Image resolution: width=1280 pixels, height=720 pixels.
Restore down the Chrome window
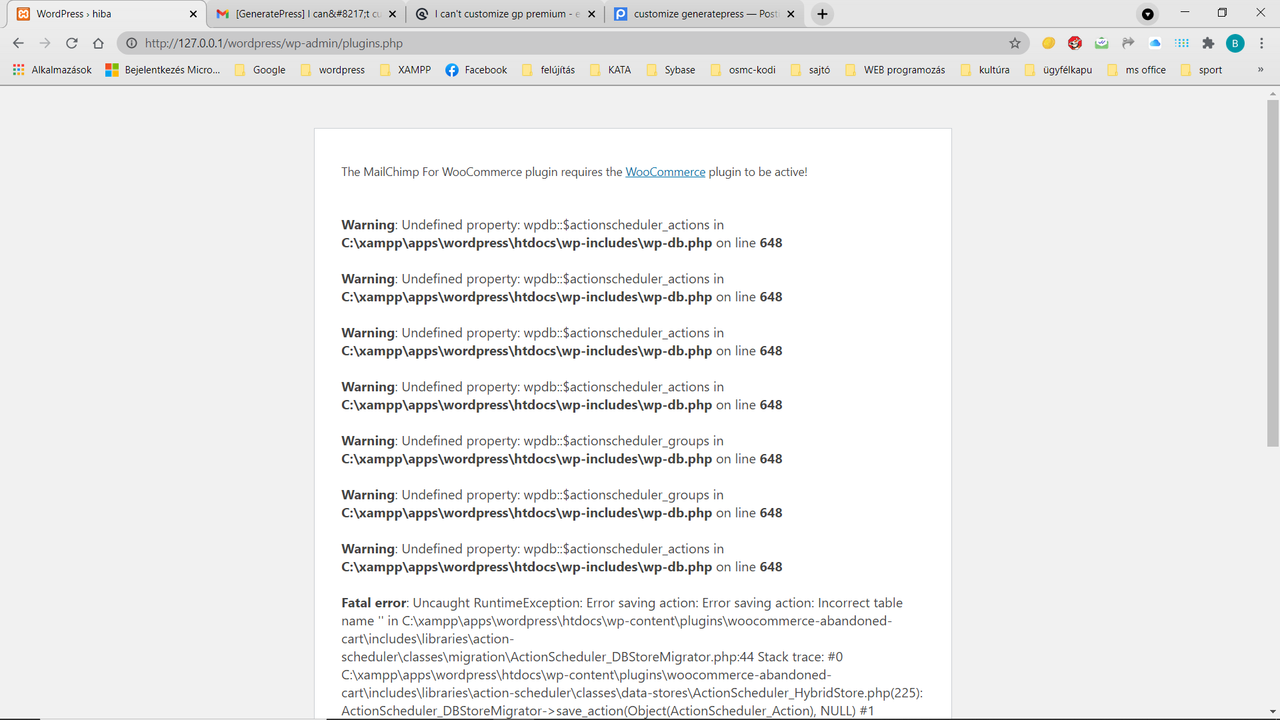point(1222,13)
